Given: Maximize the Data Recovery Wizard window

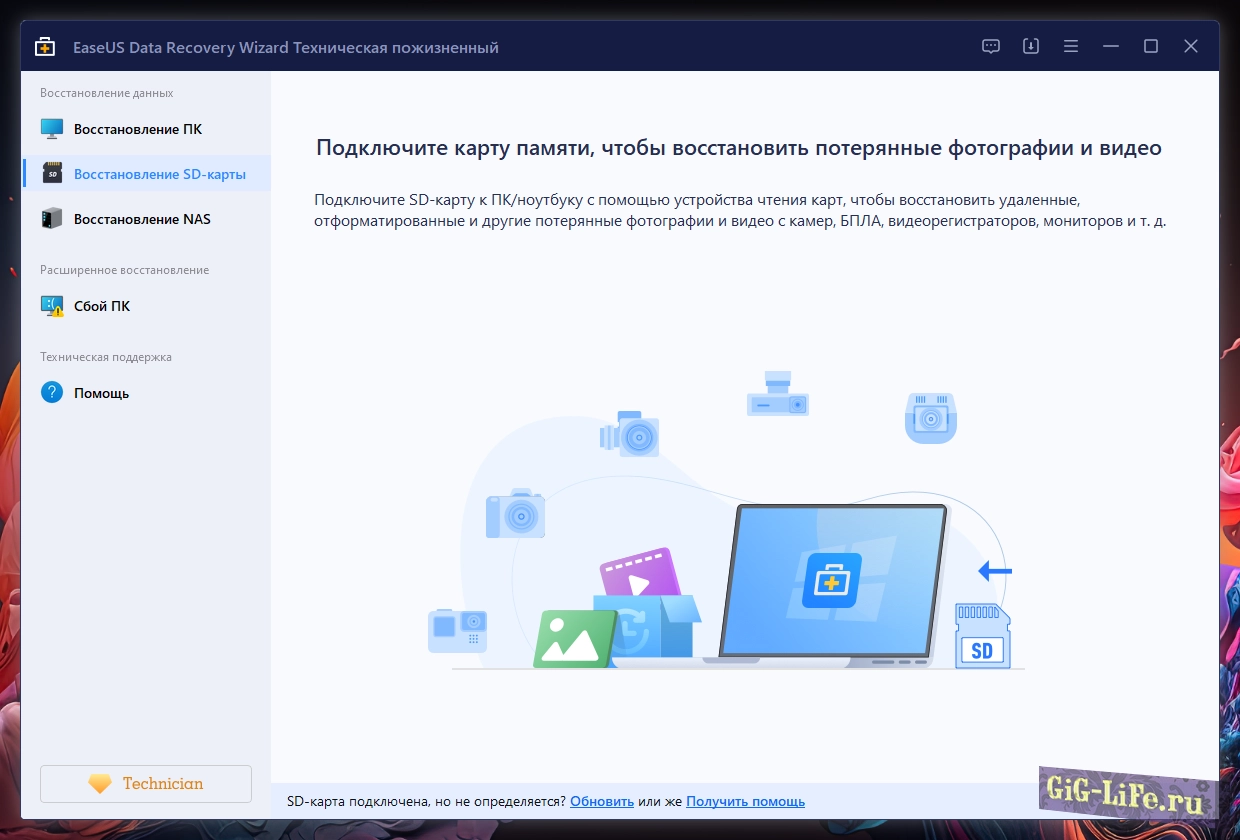Looking at the screenshot, I should click(1151, 47).
